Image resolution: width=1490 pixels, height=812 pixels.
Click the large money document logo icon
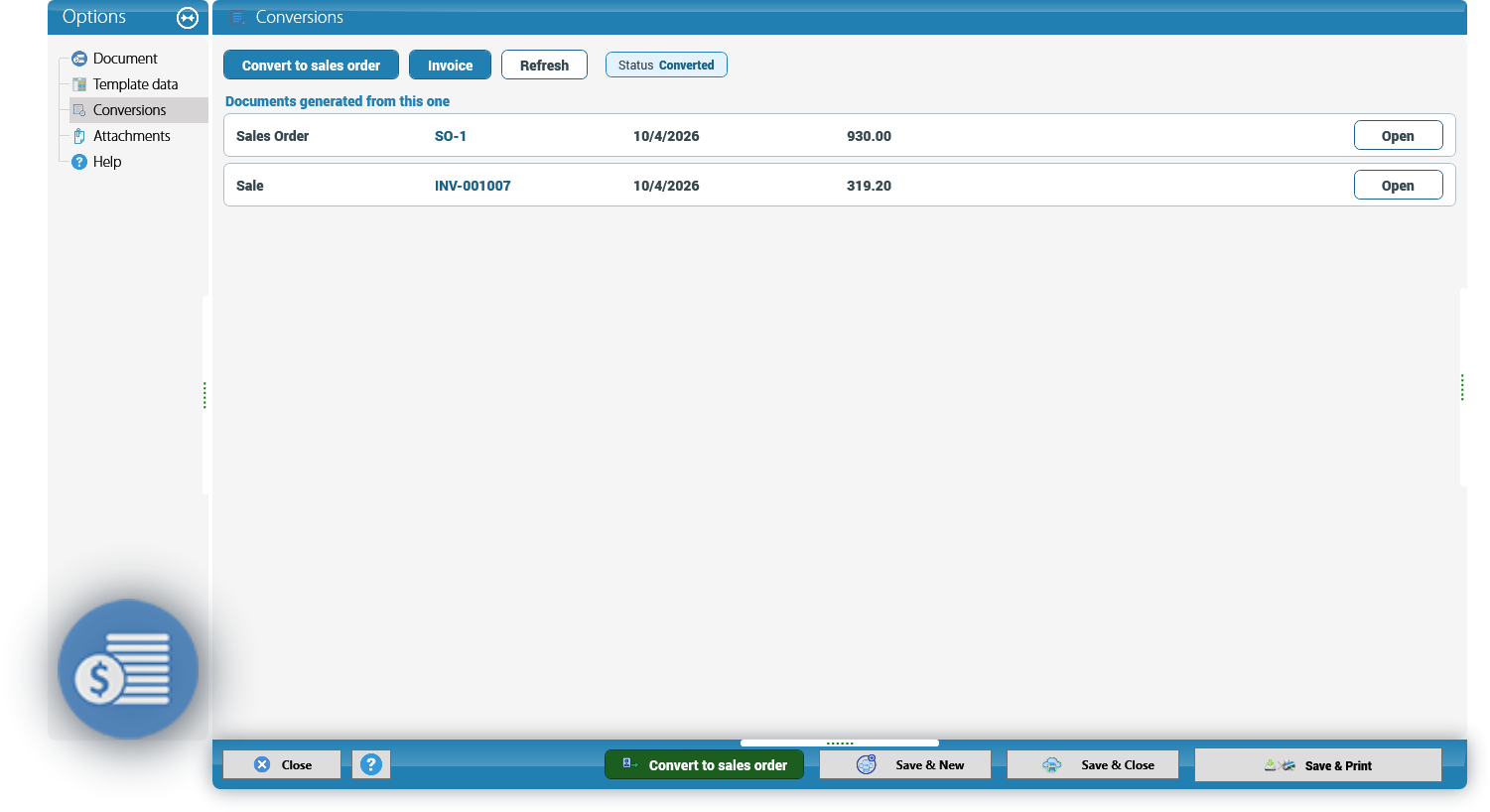128,669
